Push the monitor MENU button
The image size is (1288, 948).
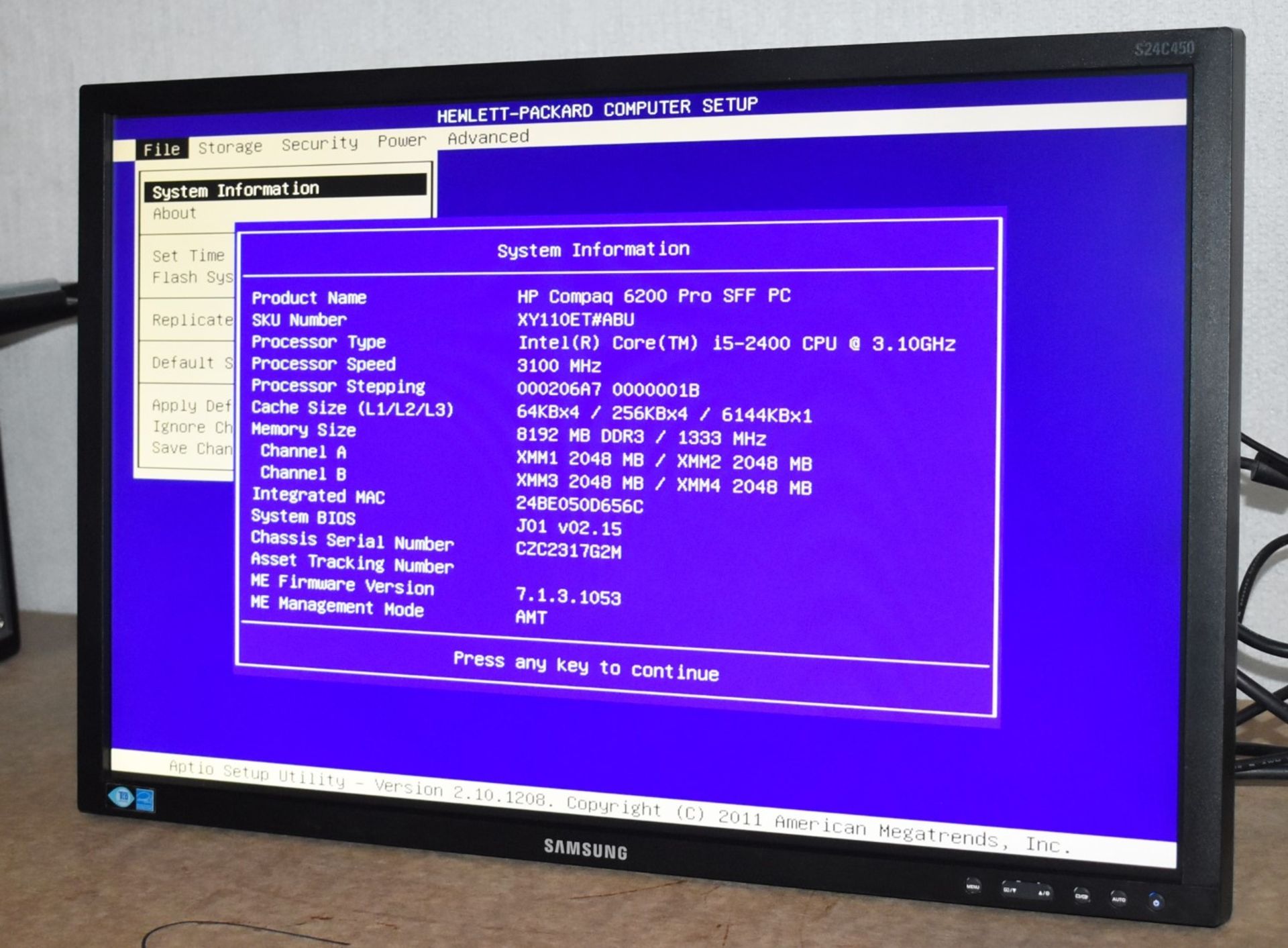(x=973, y=886)
